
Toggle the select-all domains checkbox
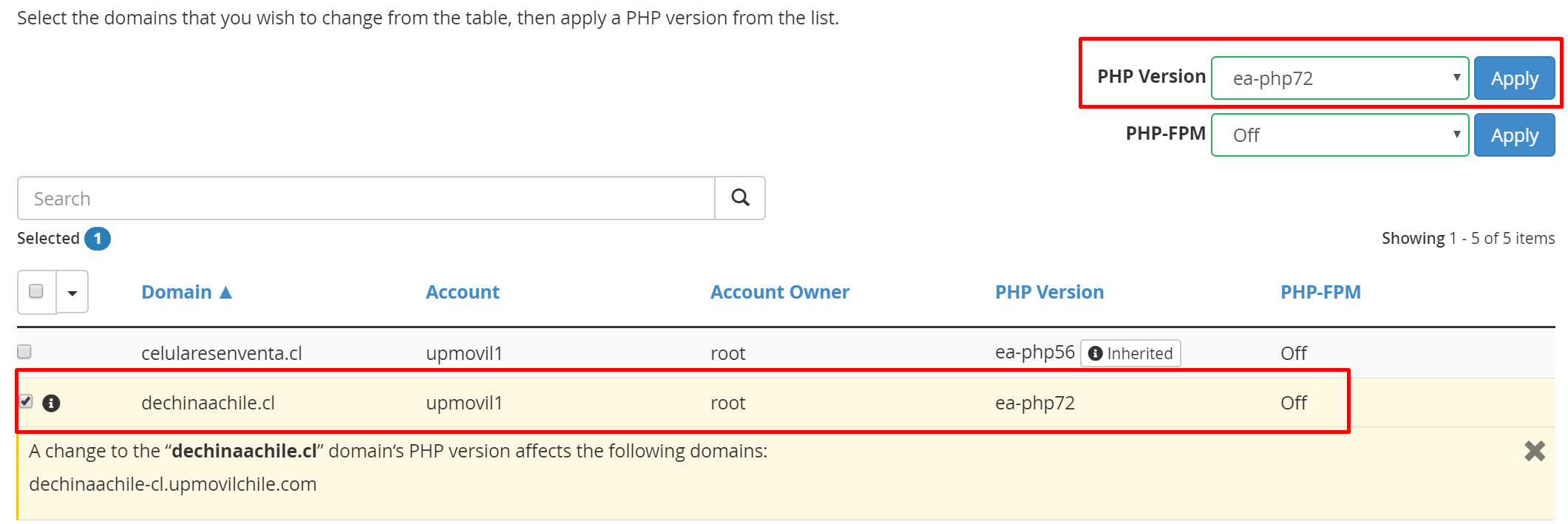36,291
